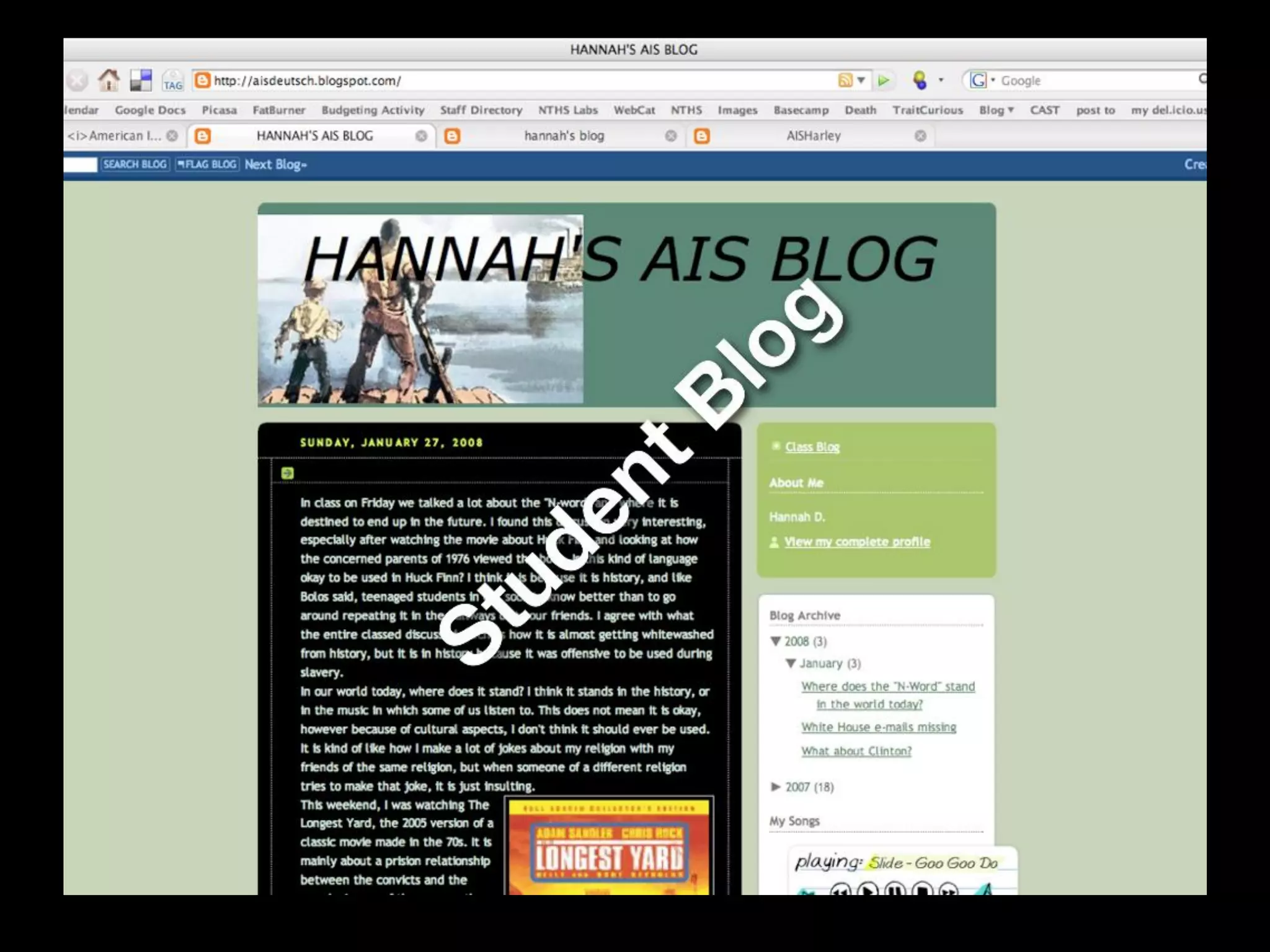This screenshot has height=952, width=1270.
Task: Click the RSS feed icon in address bar
Action: point(845,81)
